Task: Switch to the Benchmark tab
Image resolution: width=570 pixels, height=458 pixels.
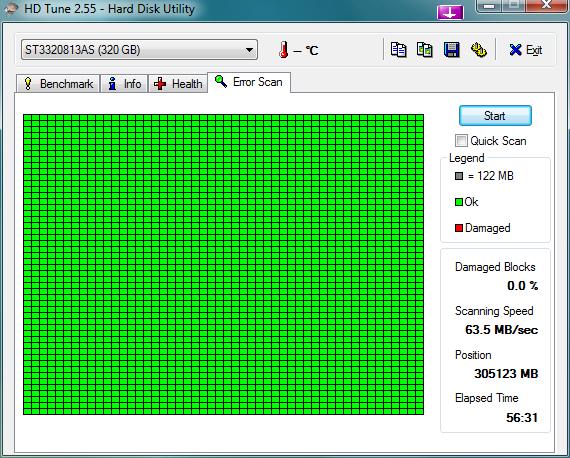Action: pos(58,84)
